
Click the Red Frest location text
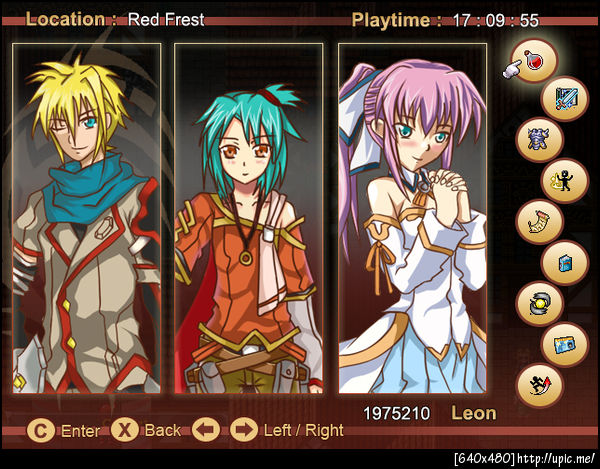[x=166, y=20]
